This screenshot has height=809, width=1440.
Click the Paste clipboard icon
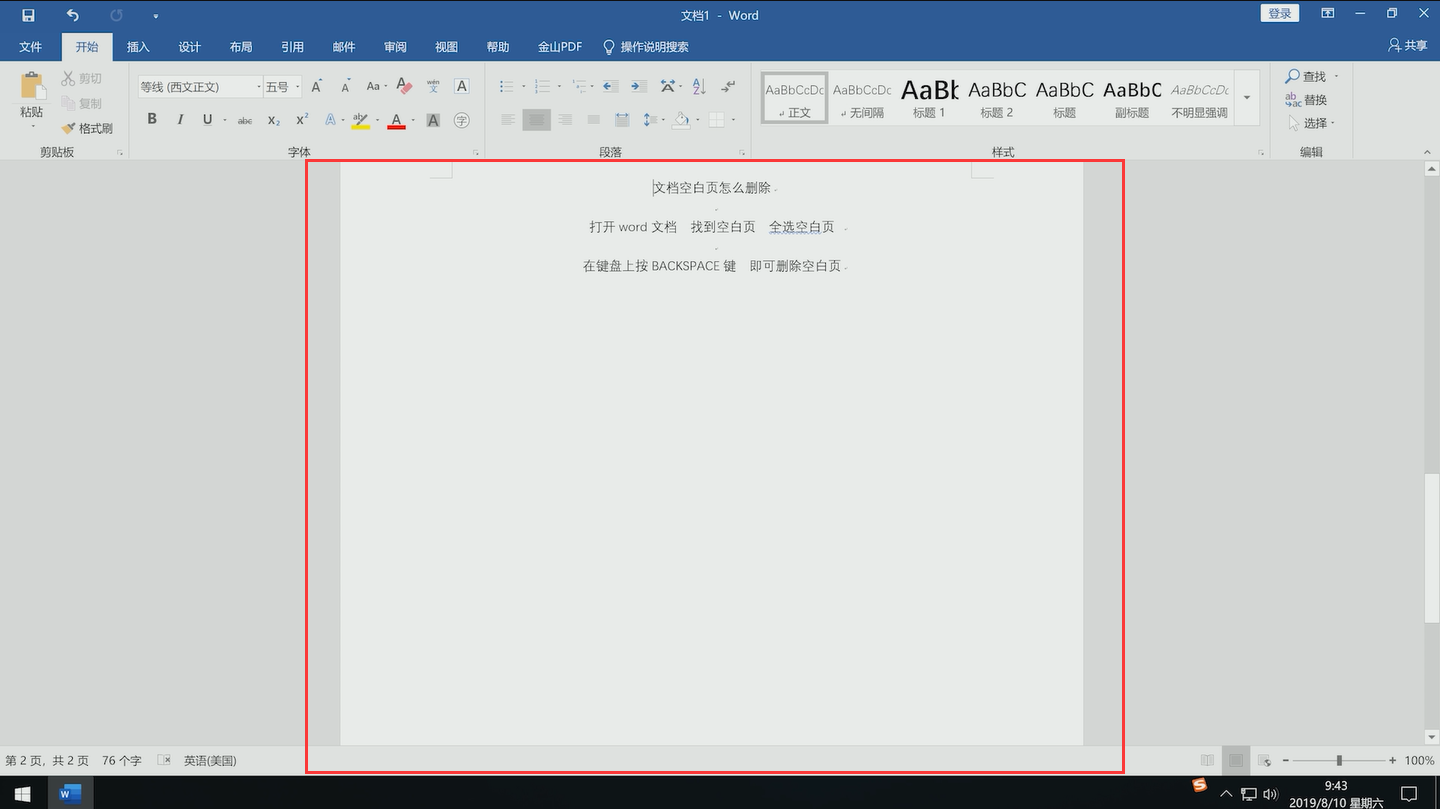(x=32, y=86)
